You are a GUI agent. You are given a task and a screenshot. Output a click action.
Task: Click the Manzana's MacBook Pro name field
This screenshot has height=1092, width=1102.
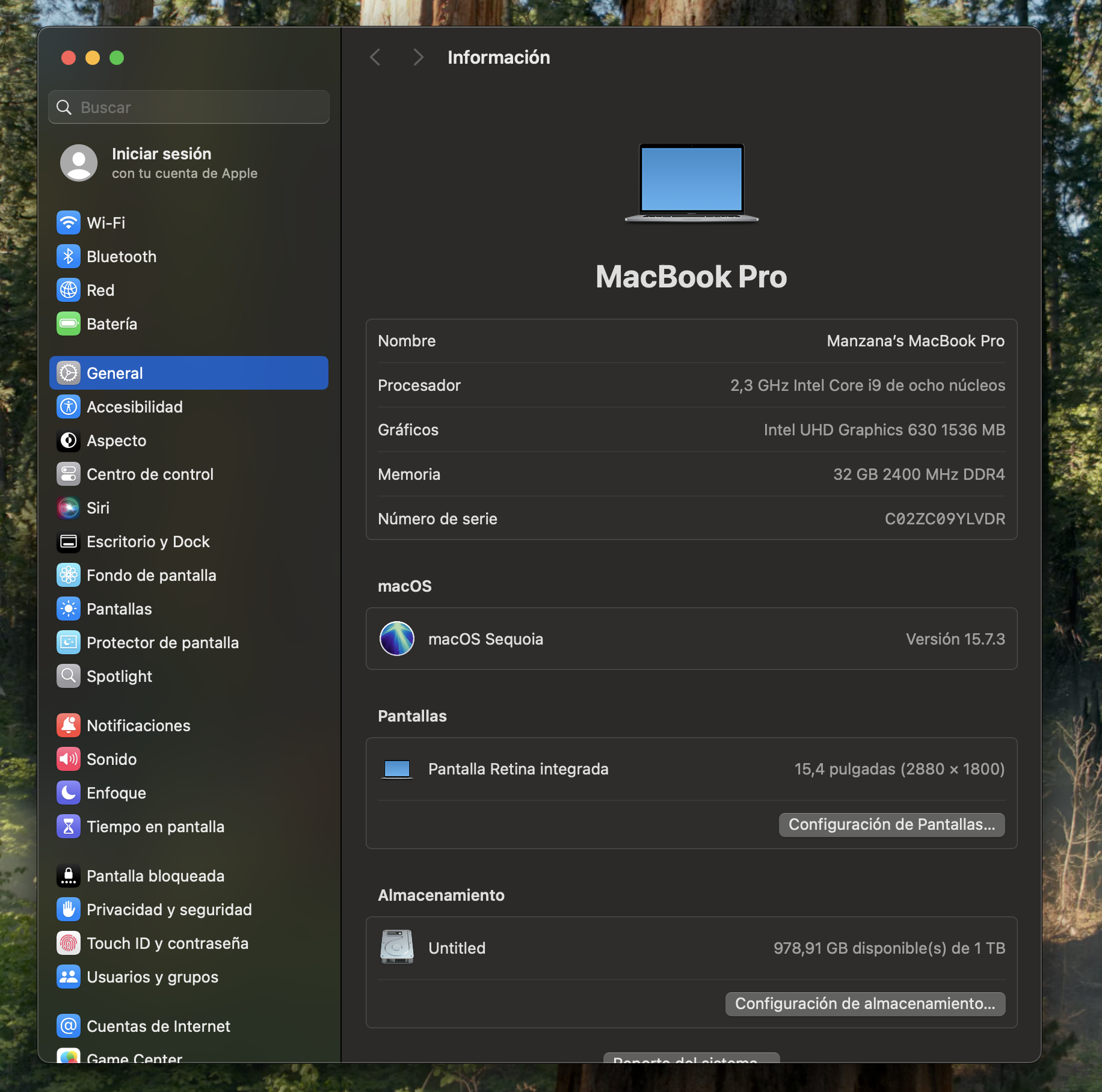click(915, 341)
